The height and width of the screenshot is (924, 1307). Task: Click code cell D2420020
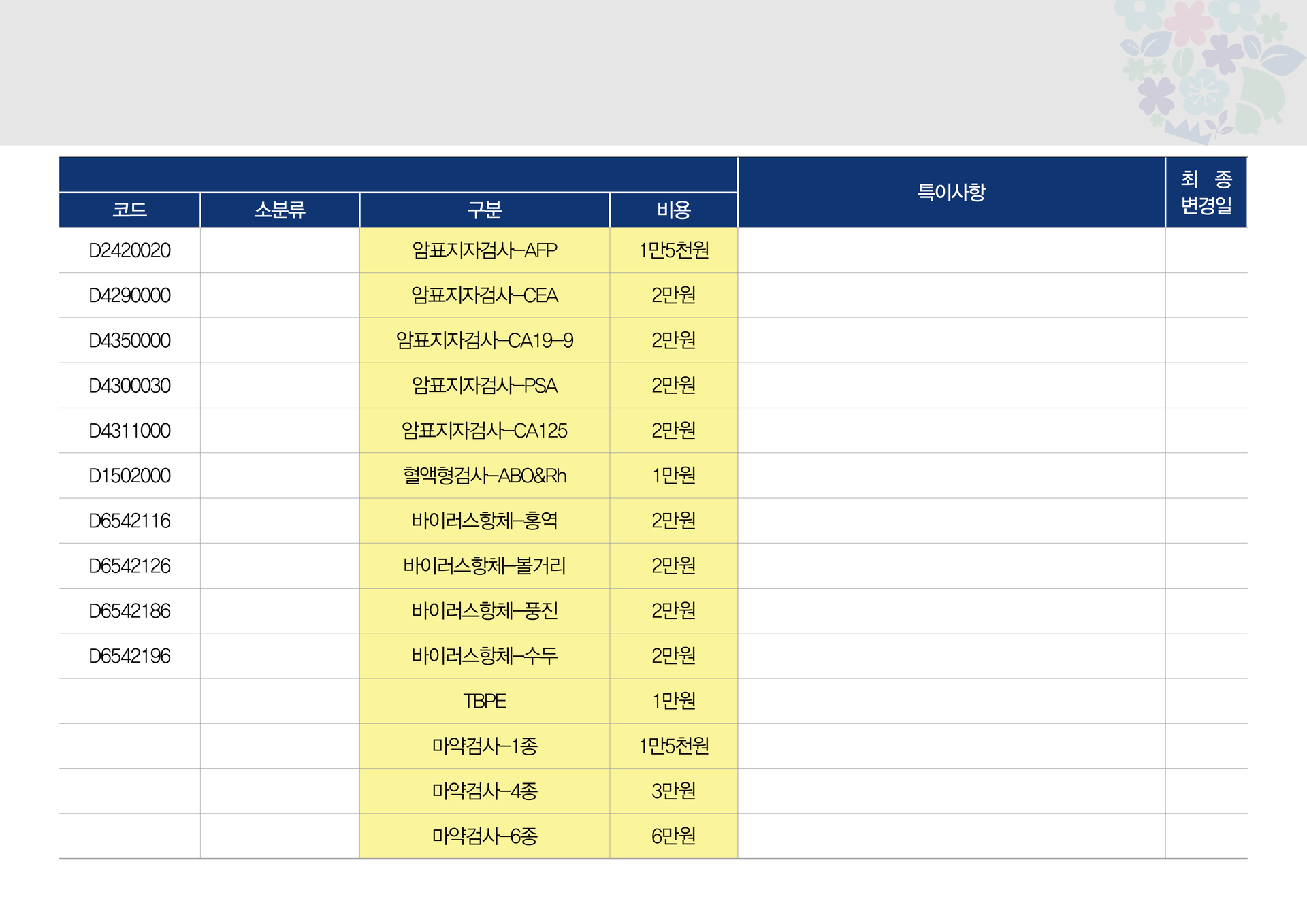(129, 250)
